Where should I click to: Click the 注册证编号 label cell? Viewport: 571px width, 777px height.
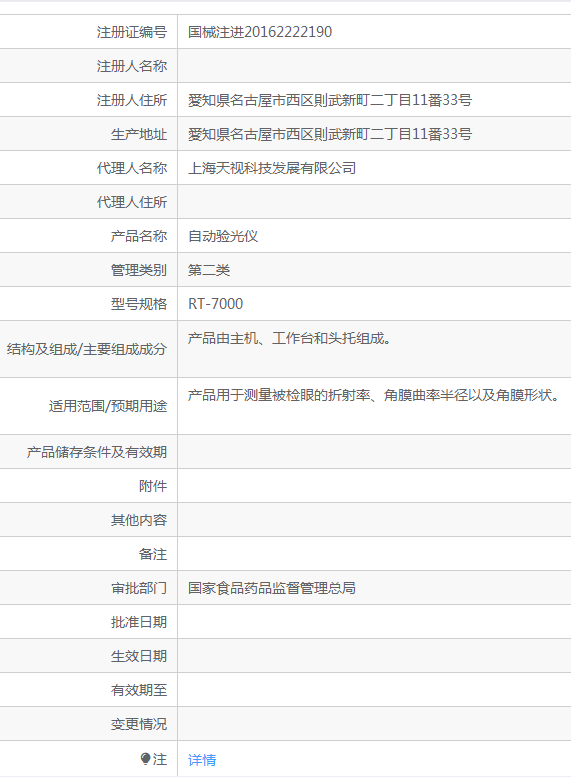coord(89,32)
